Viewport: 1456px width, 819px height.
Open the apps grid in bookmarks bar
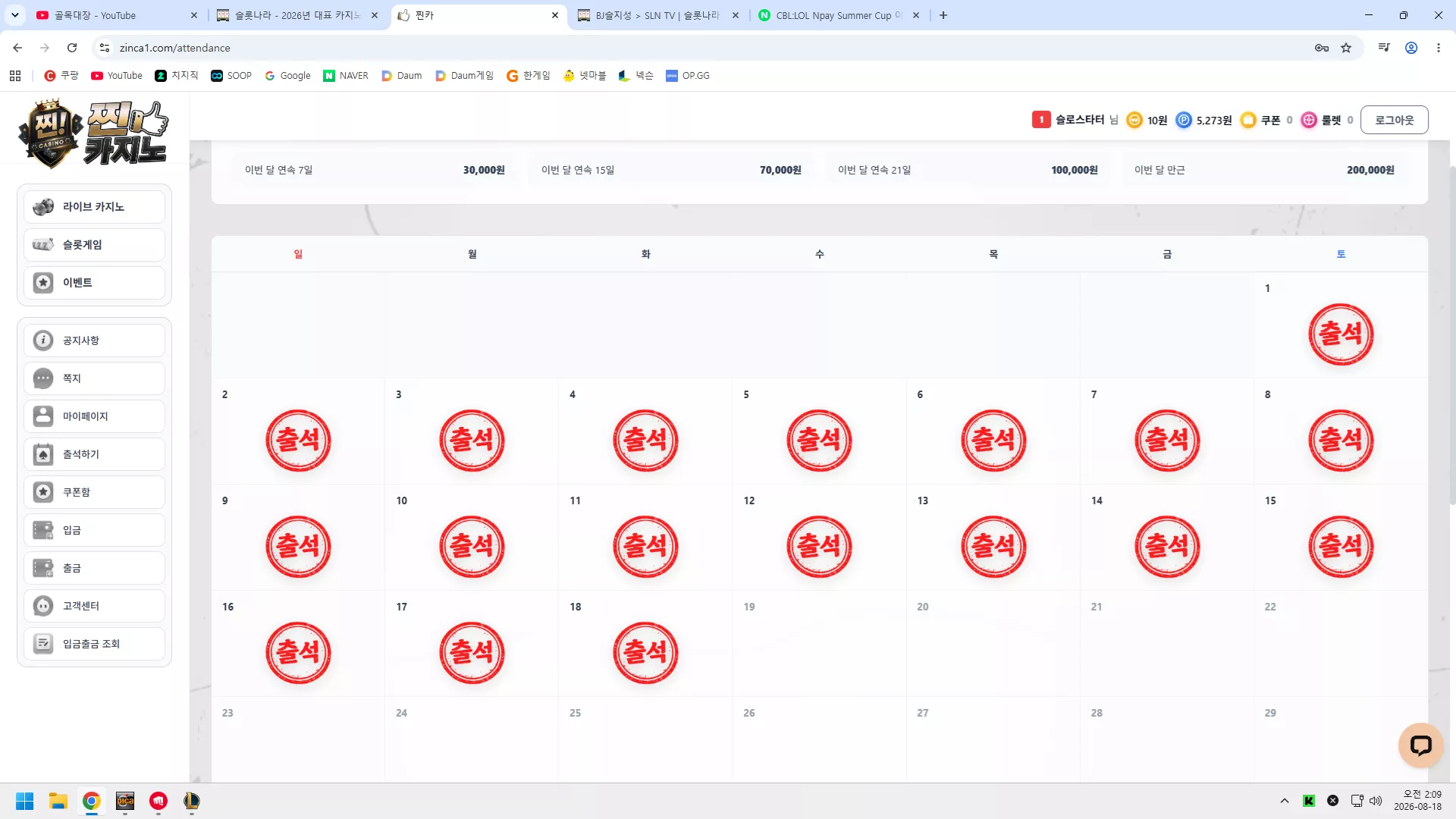[15, 76]
